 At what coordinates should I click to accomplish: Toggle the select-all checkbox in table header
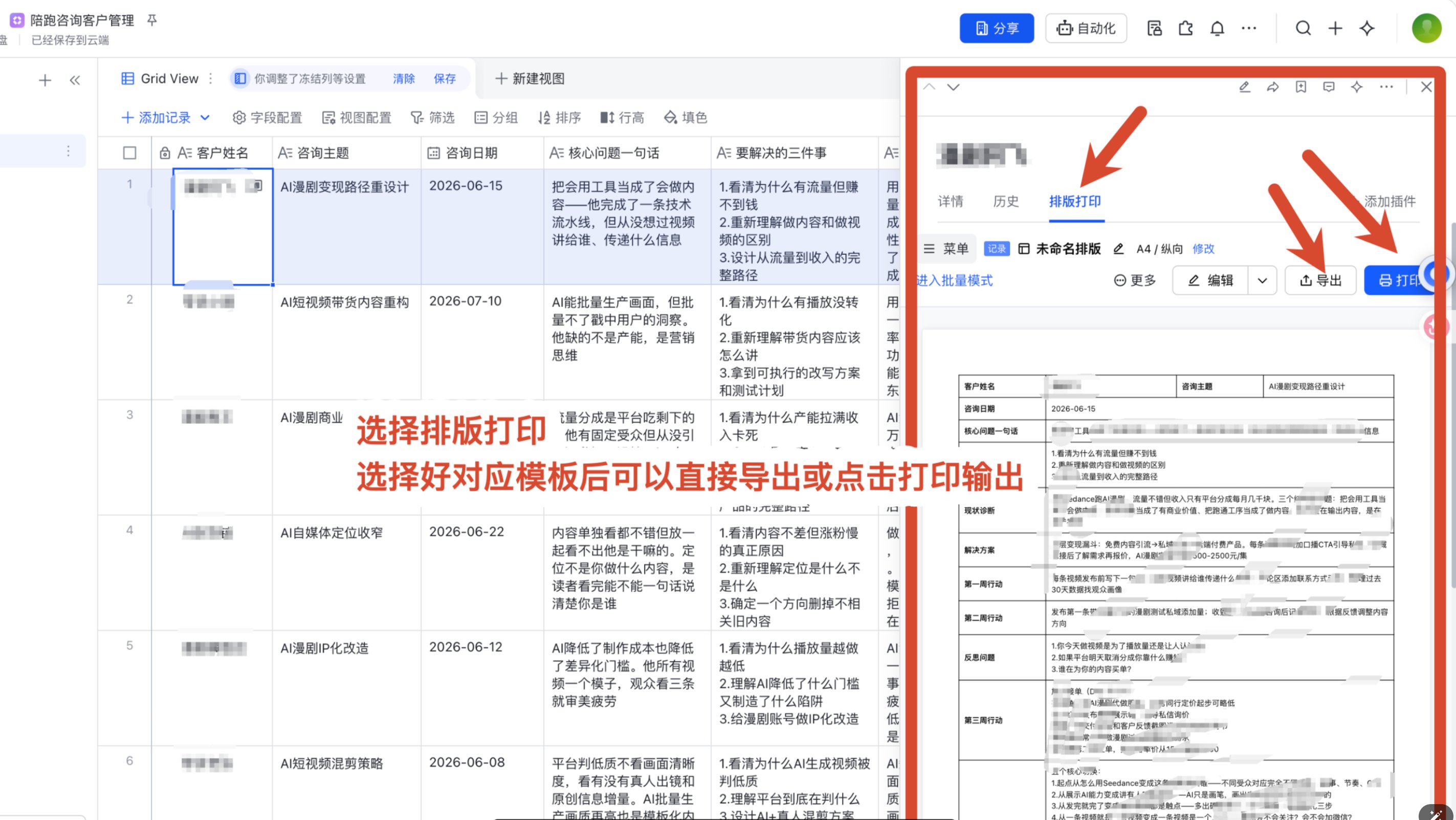(129, 153)
